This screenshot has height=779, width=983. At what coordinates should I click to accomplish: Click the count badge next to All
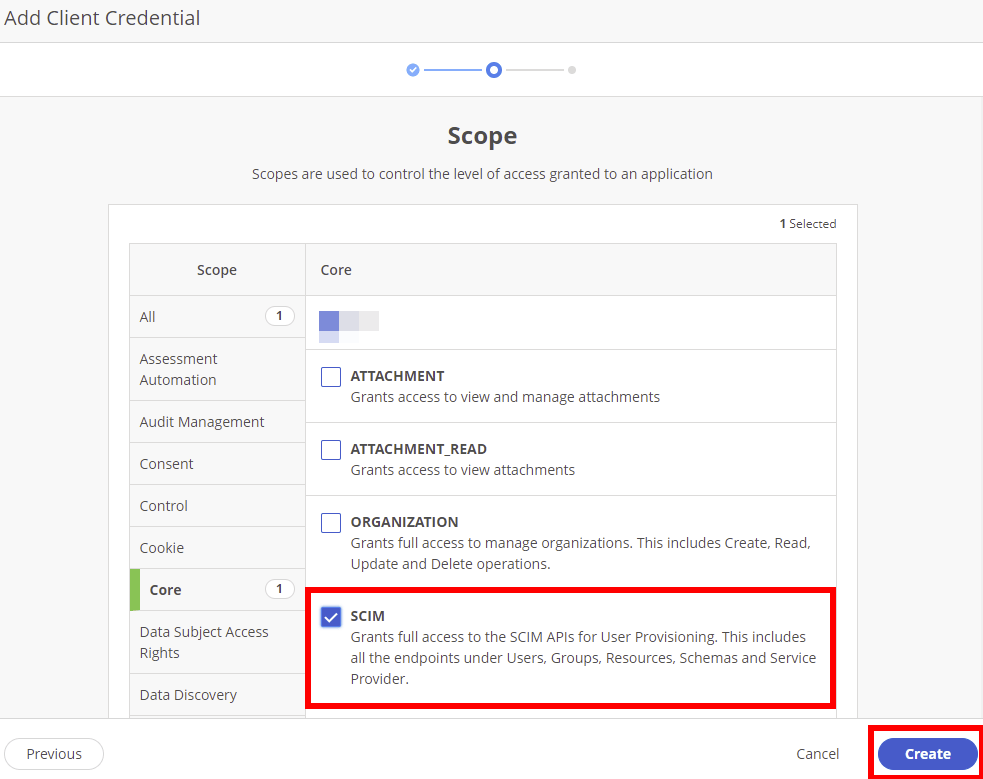pos(280,316)
